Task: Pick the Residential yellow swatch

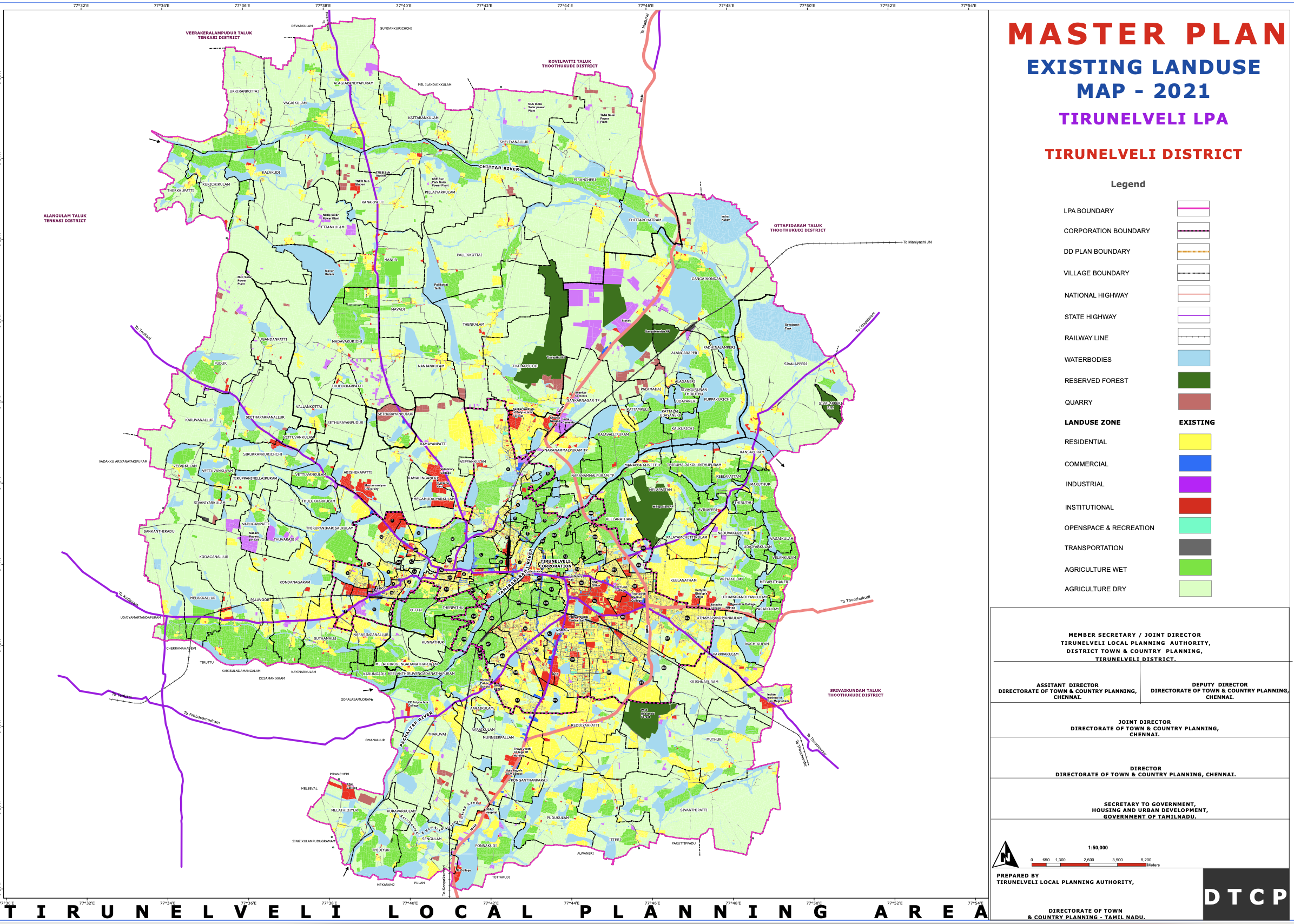Action: tap(1194, 442)
